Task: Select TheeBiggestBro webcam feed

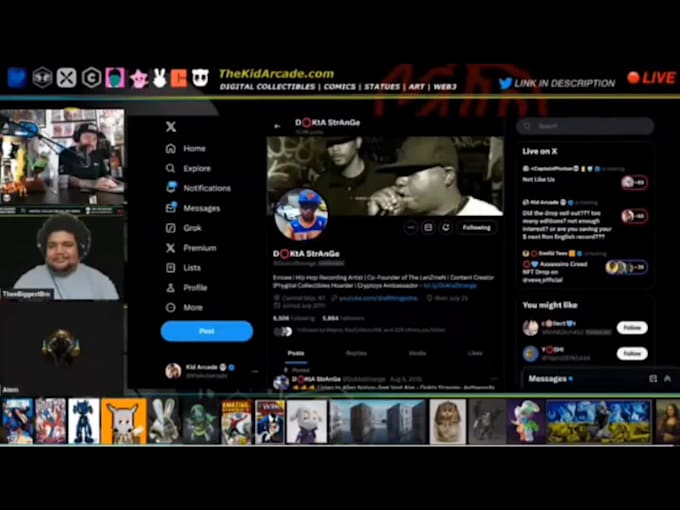Action: point(62,256)
